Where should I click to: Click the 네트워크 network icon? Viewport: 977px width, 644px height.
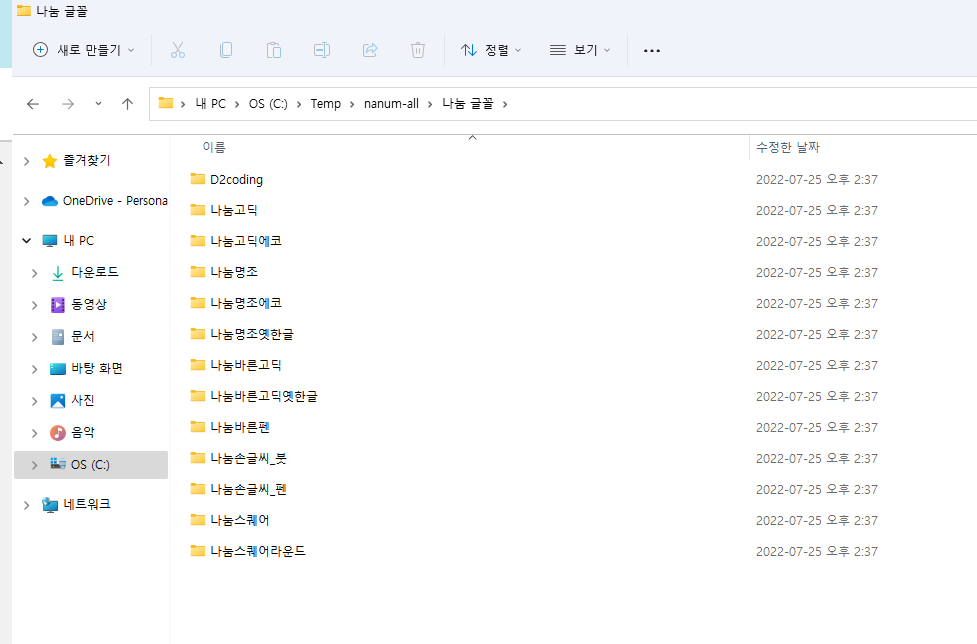tap(50, 504)
